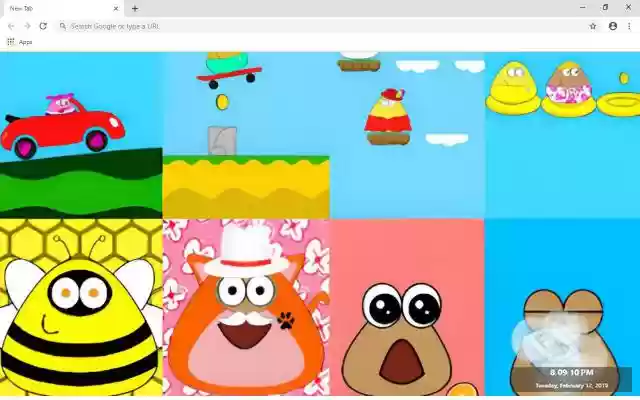Click the pink Pou driving the red car

62,104
